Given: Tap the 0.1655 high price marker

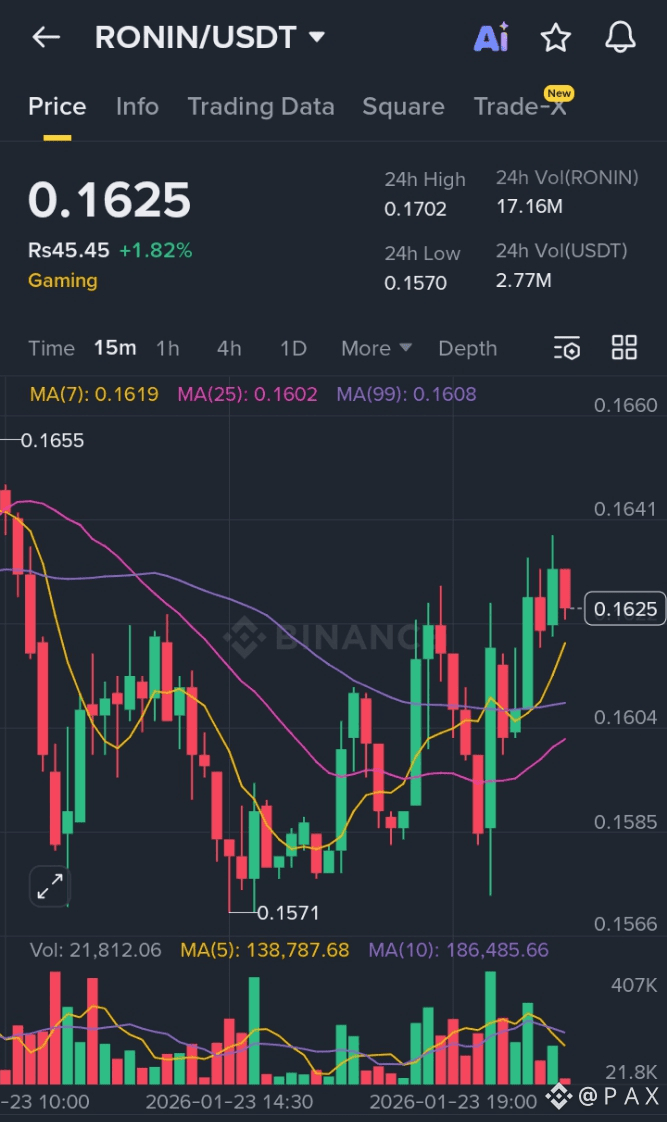Looking at the screenshot, I should pos(52,440).
